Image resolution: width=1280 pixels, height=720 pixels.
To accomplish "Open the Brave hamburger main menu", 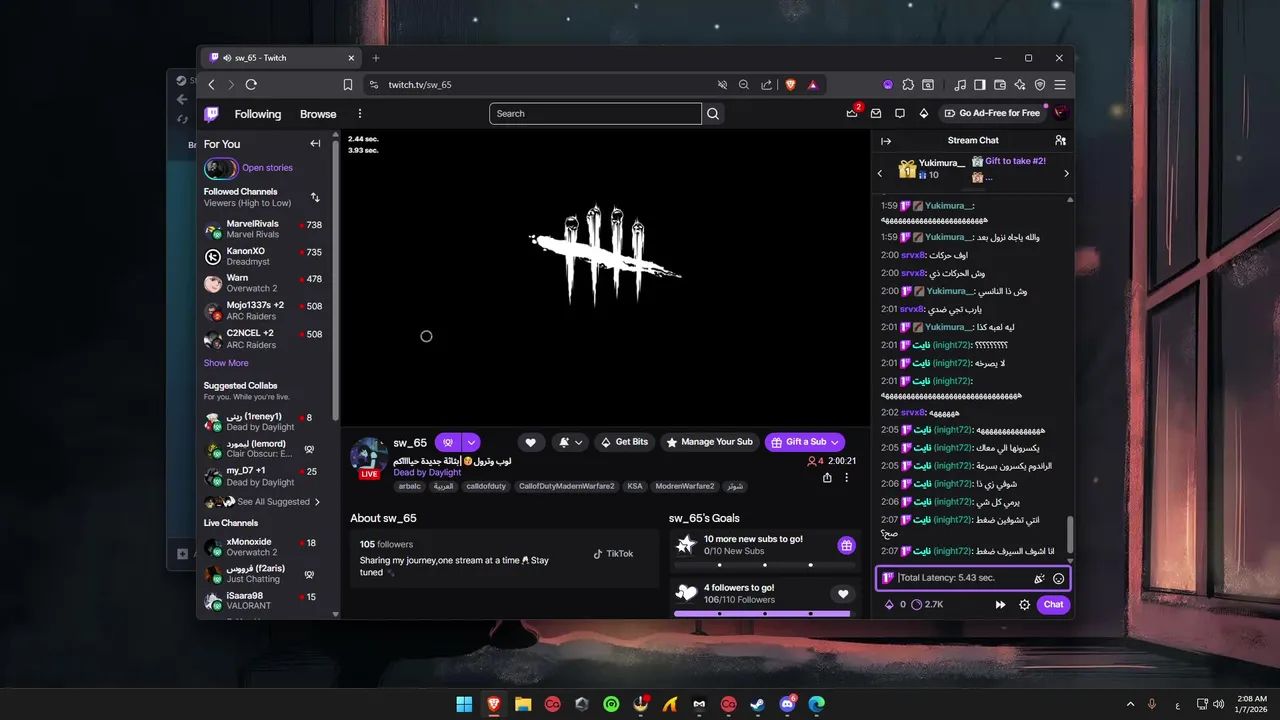I will (x=1060, y=85).
